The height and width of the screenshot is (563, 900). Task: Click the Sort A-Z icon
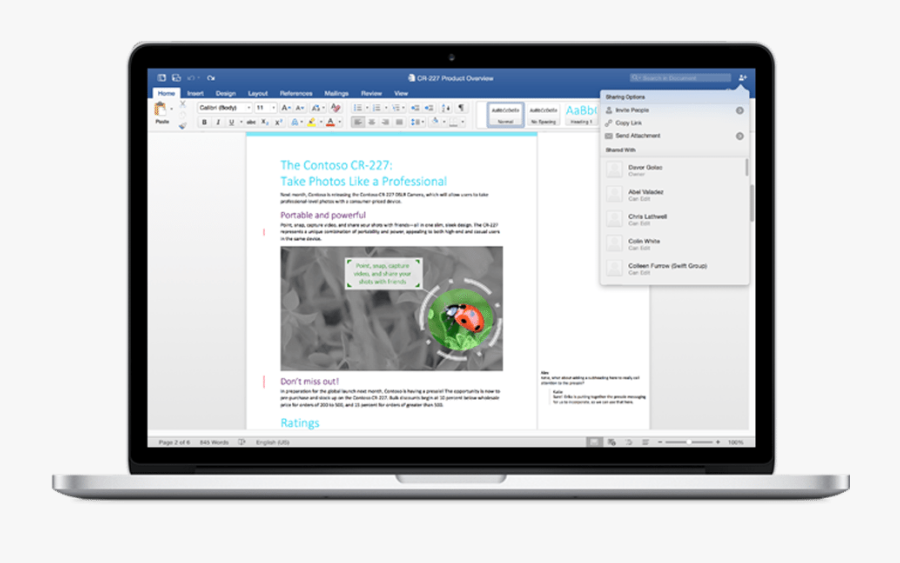(446, 108)
